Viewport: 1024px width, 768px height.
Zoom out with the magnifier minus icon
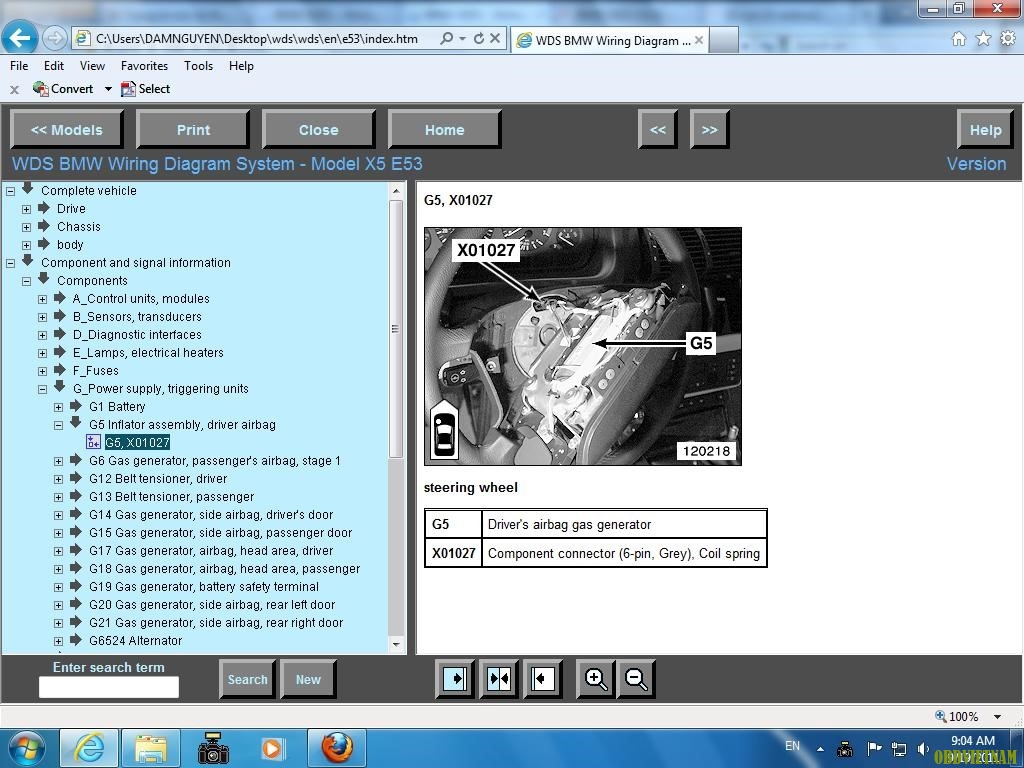pos(636,679)
